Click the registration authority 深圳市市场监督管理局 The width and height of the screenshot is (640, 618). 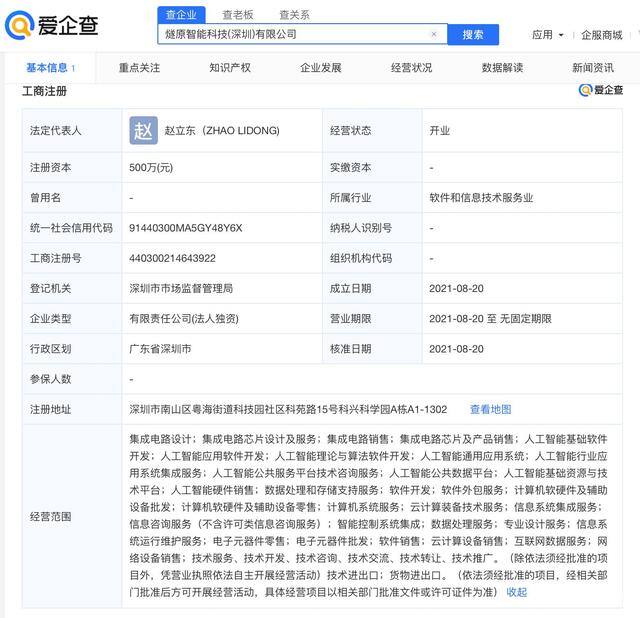coord(181,289)
